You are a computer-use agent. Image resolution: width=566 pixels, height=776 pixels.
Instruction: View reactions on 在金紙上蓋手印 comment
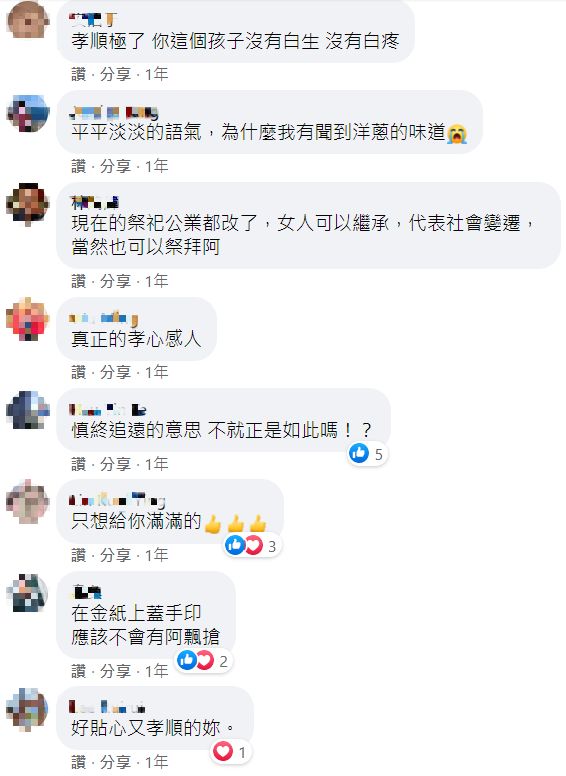[204, 661]
